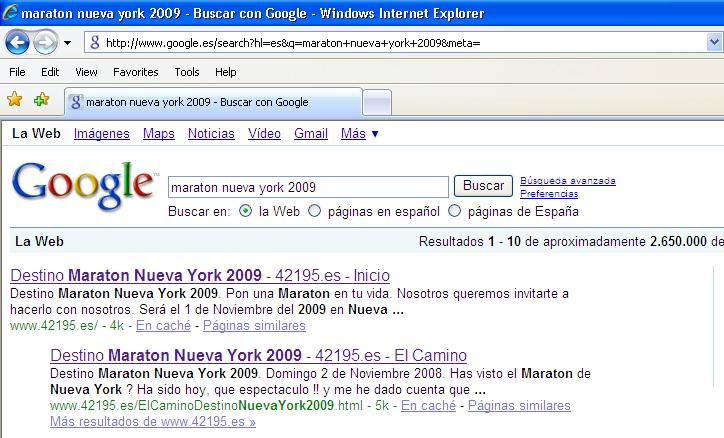The width and height of the screenshot is (724, 438).
Task: Open the Favorites menu
Action: pyautogui.click(x=135, y=72)
